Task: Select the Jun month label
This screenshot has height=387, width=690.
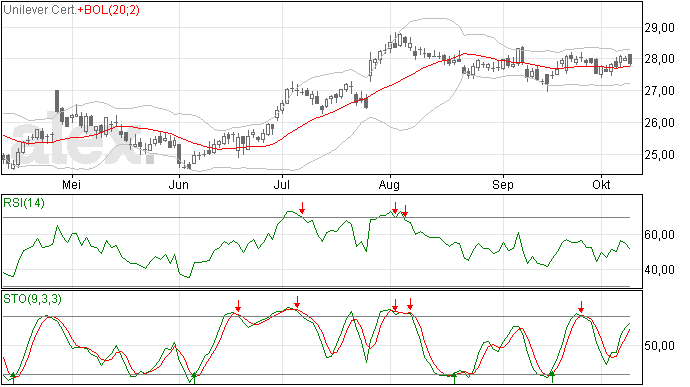Action: 179,184
